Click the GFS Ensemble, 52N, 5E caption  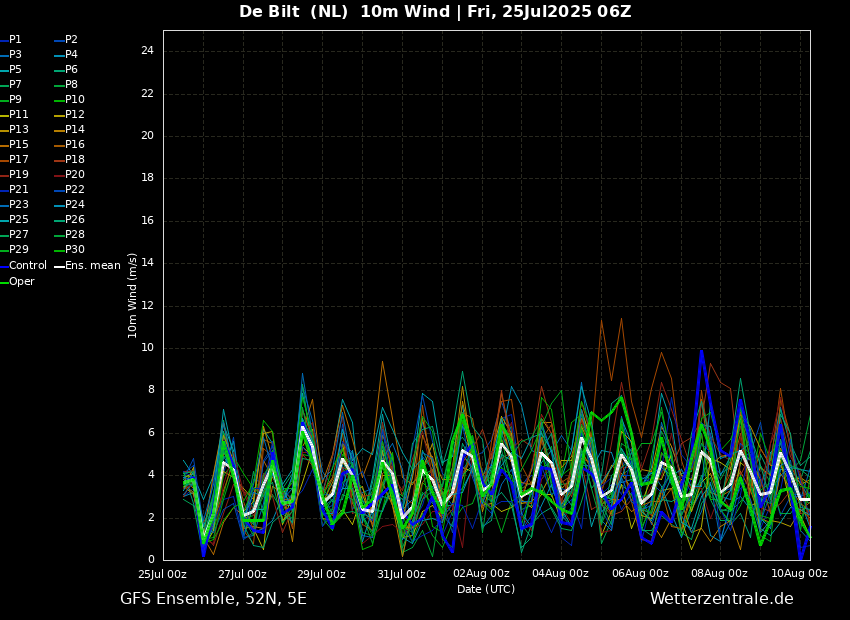(x=213, y=599)
